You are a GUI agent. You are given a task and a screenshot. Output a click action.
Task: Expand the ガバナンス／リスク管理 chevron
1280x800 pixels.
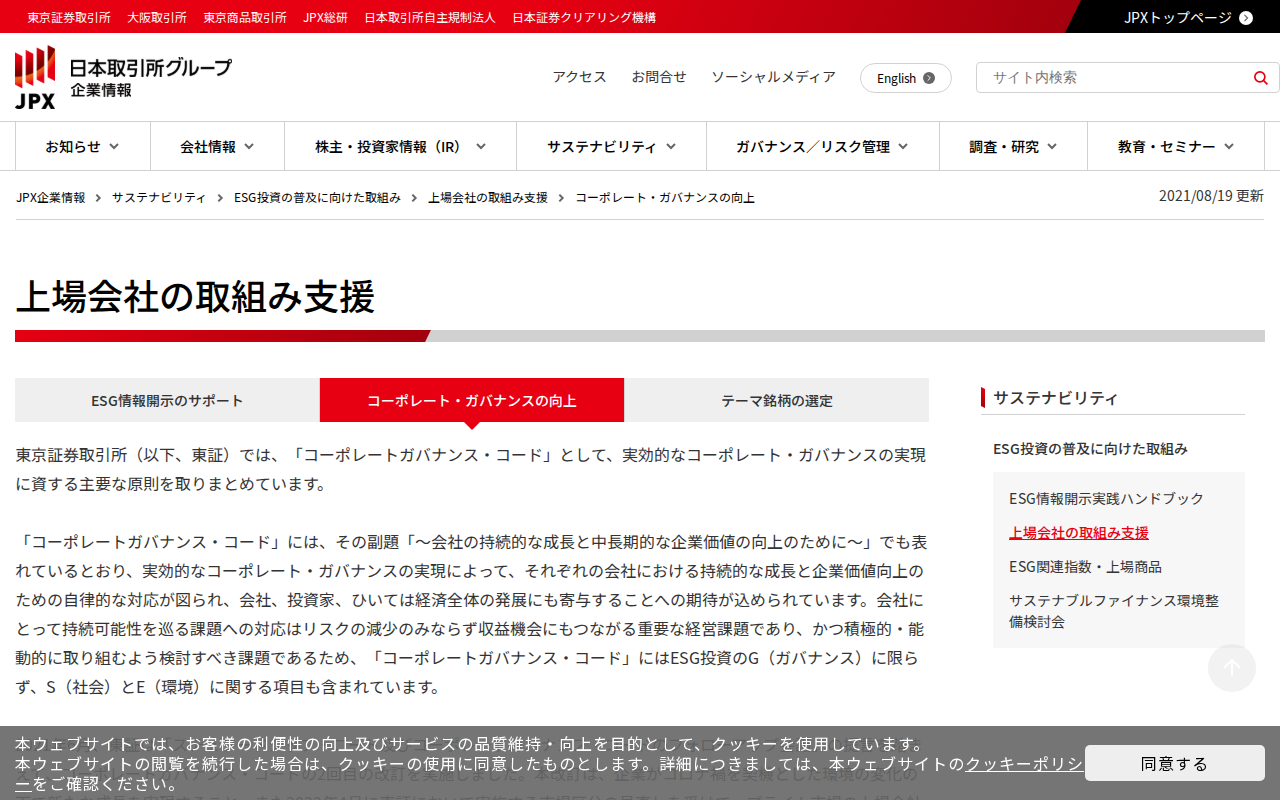903,147
